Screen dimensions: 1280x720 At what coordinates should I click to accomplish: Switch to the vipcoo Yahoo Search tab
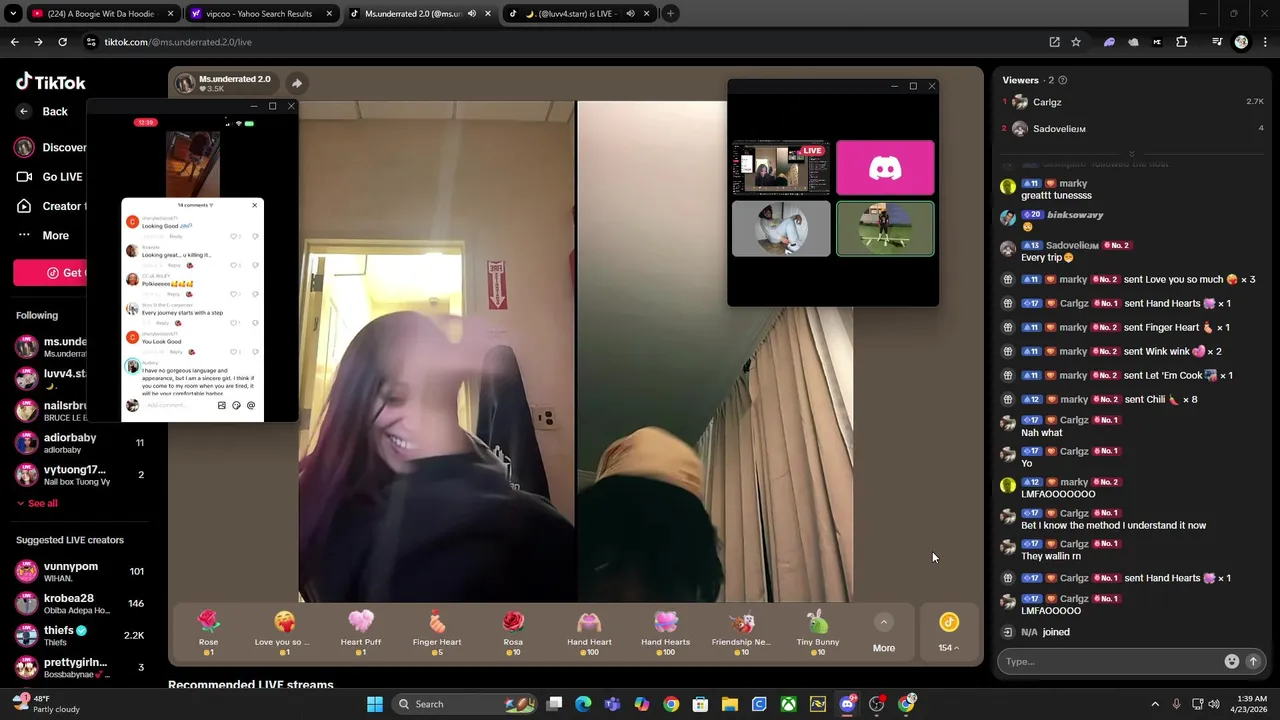pyautogui.click(x=263, y=14)
